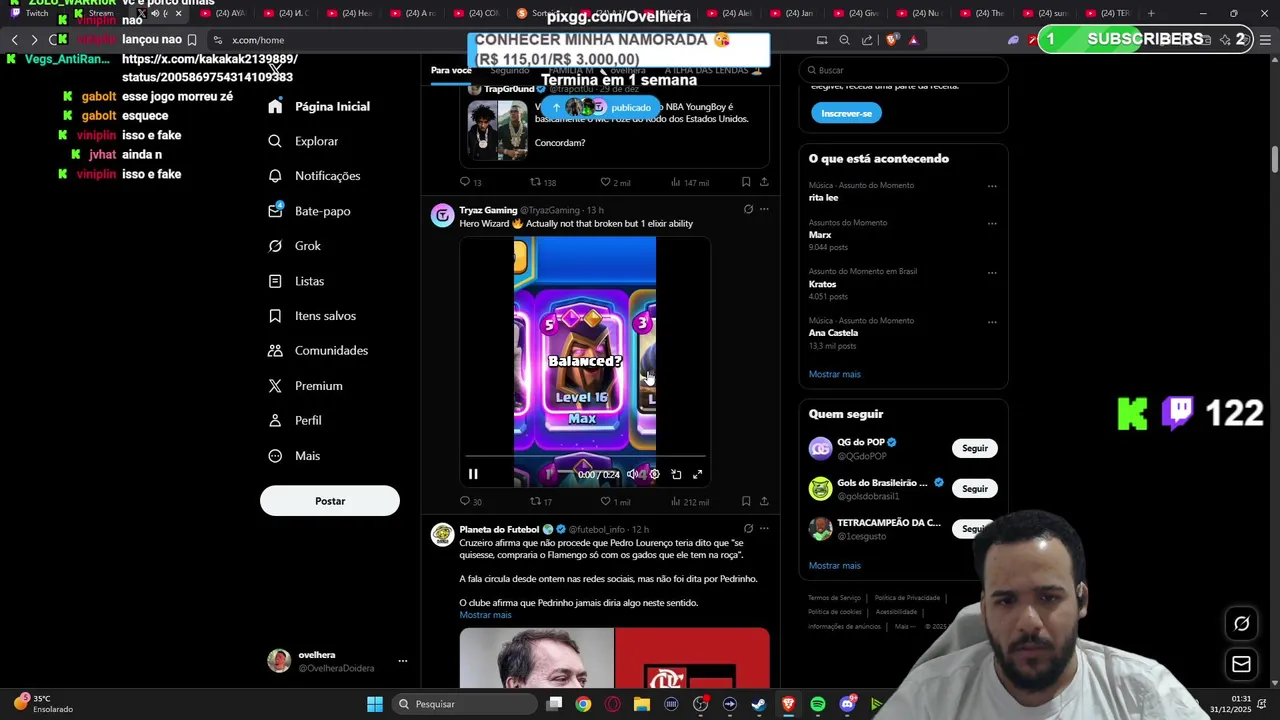
Task: Open Windows Start menu
Action: (375, 704)
